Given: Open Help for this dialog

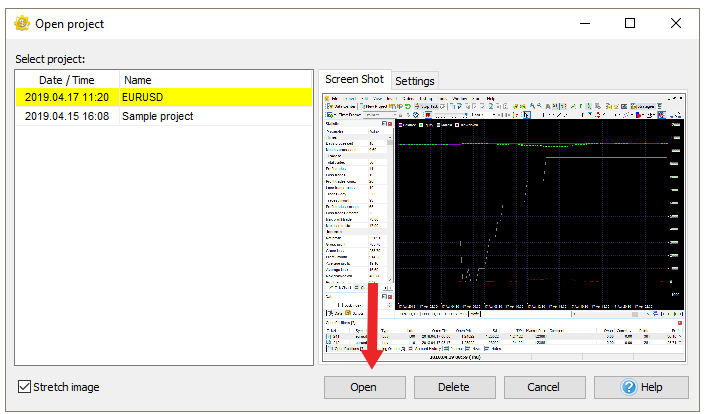Looking at the screenshot, I should point(641,387).
